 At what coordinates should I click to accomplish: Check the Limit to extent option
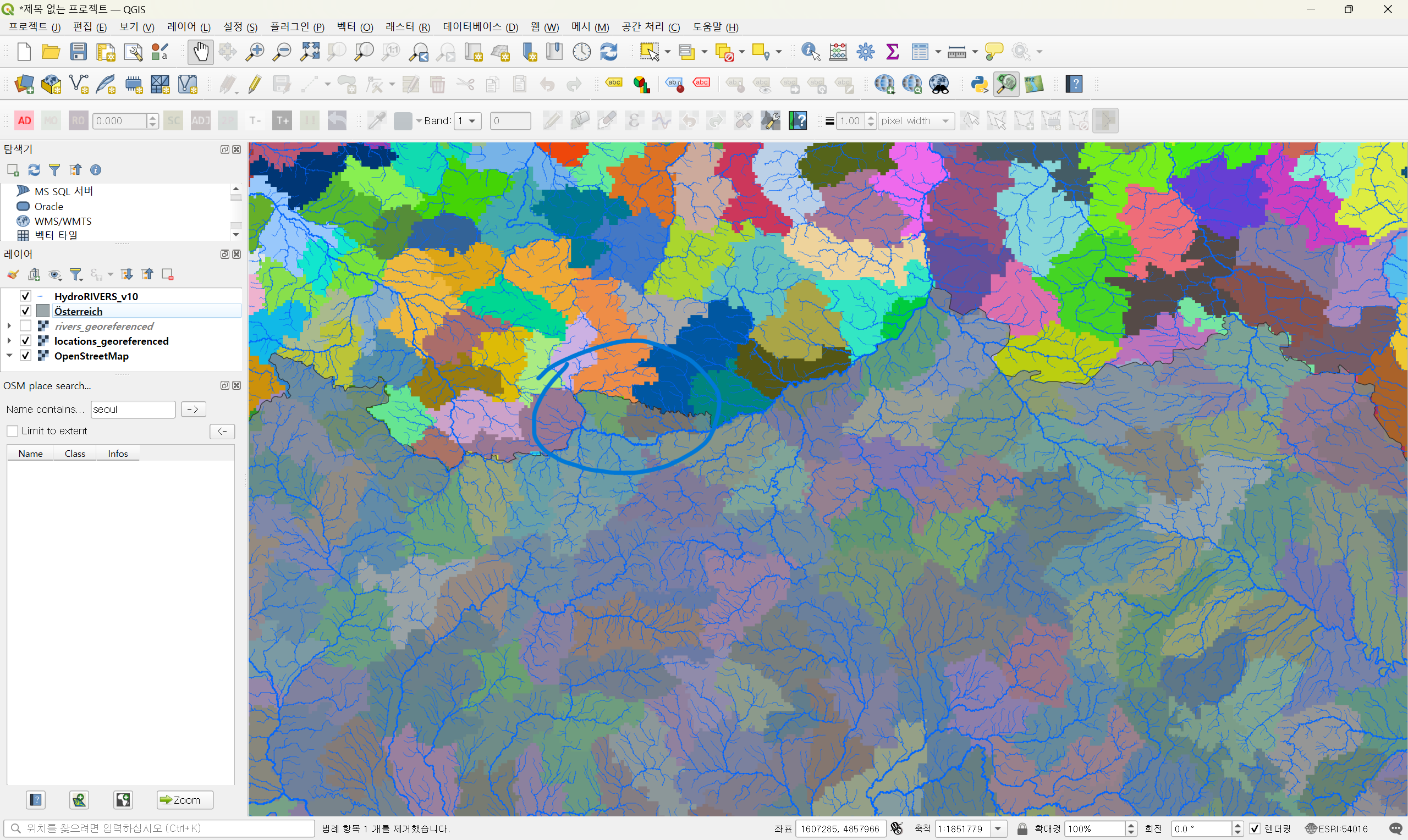click(13, 431)
